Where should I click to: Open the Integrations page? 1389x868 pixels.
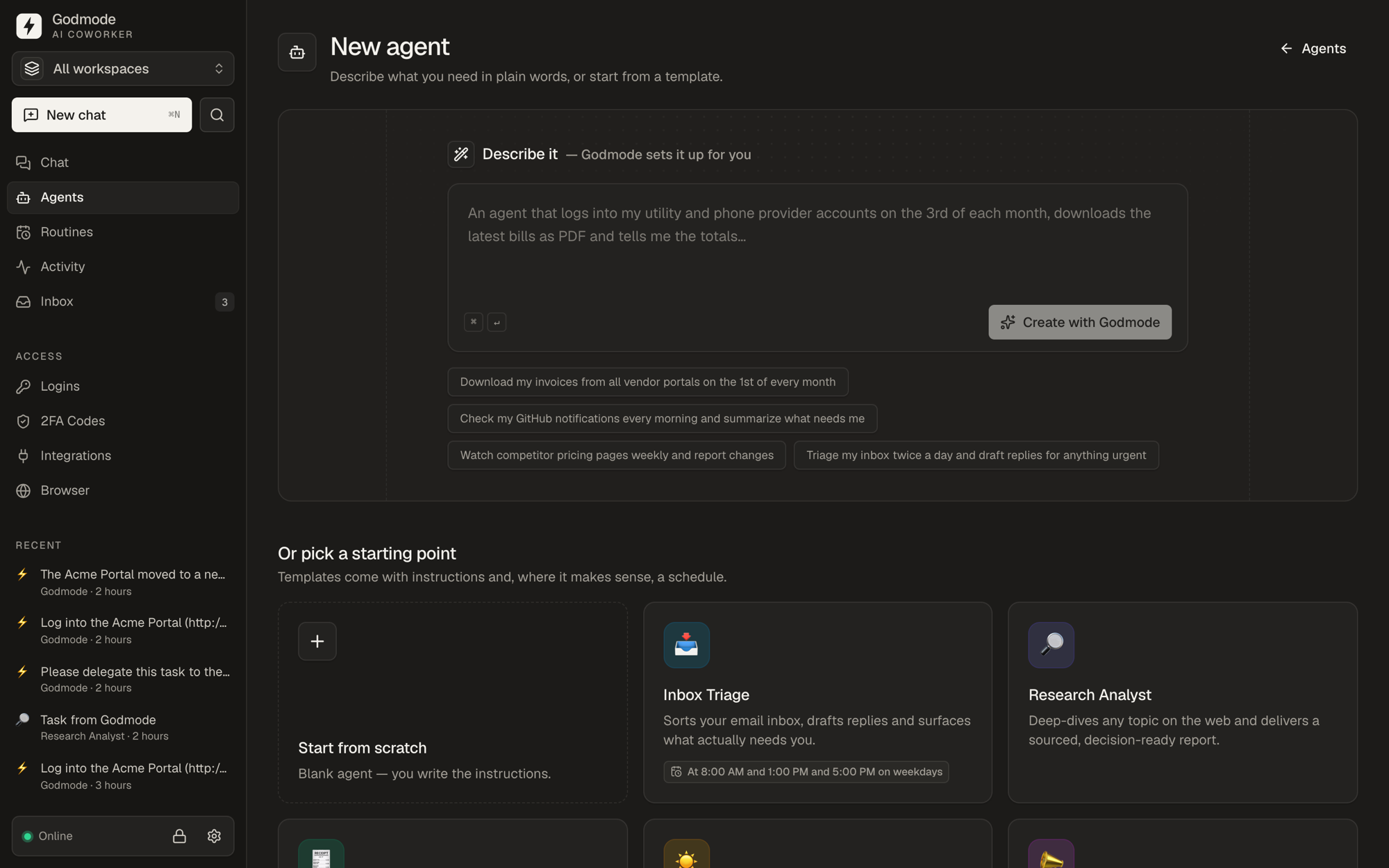point(123,456)
